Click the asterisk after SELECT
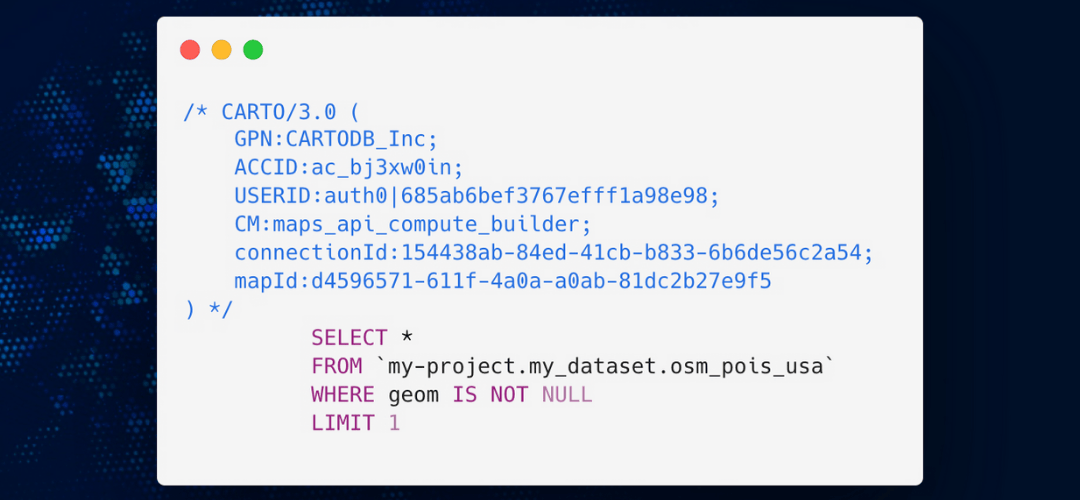Viewport: 1080px width, 500px height. pyautogui.click(x=407, y=338)
